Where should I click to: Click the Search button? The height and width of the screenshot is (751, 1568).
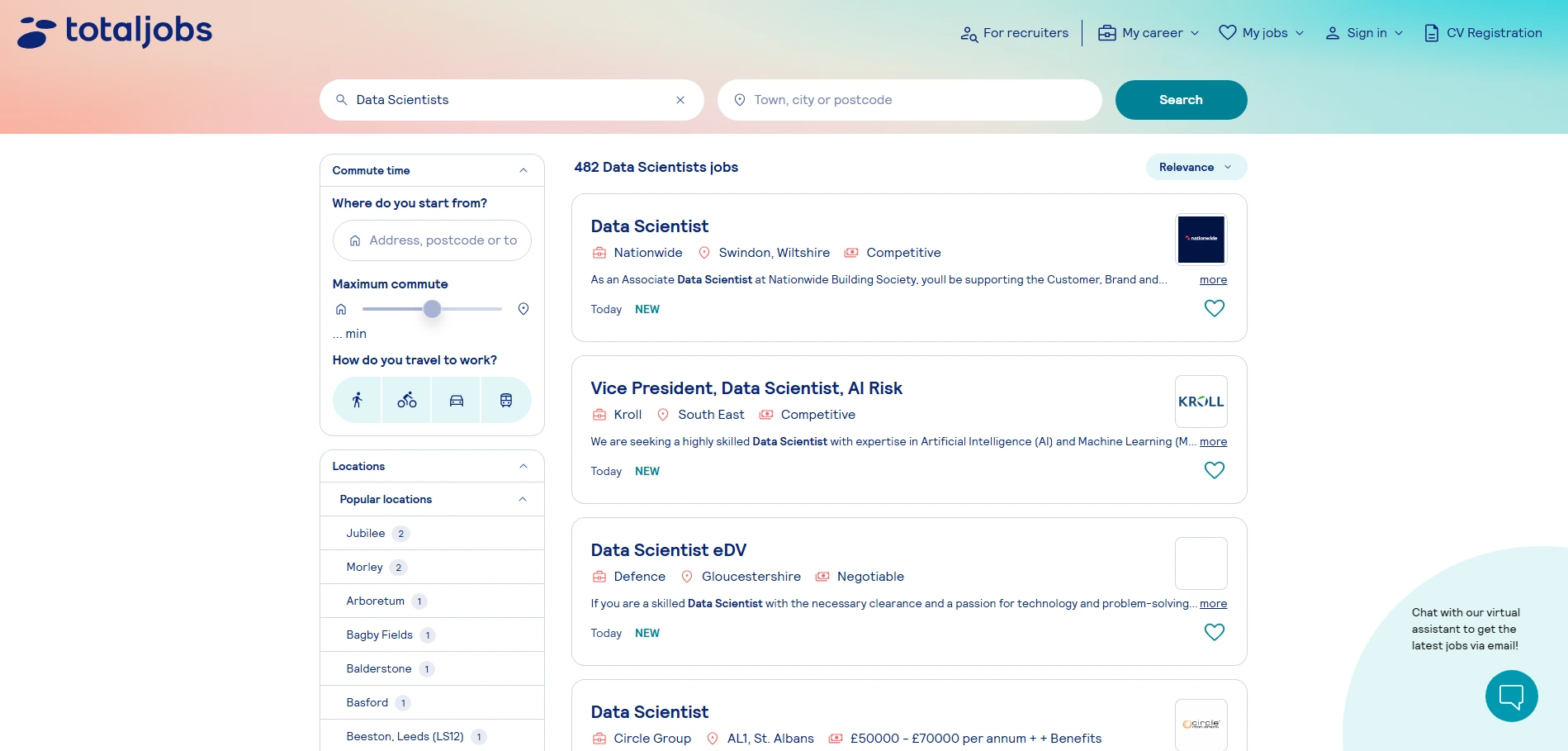point(1181,100)
